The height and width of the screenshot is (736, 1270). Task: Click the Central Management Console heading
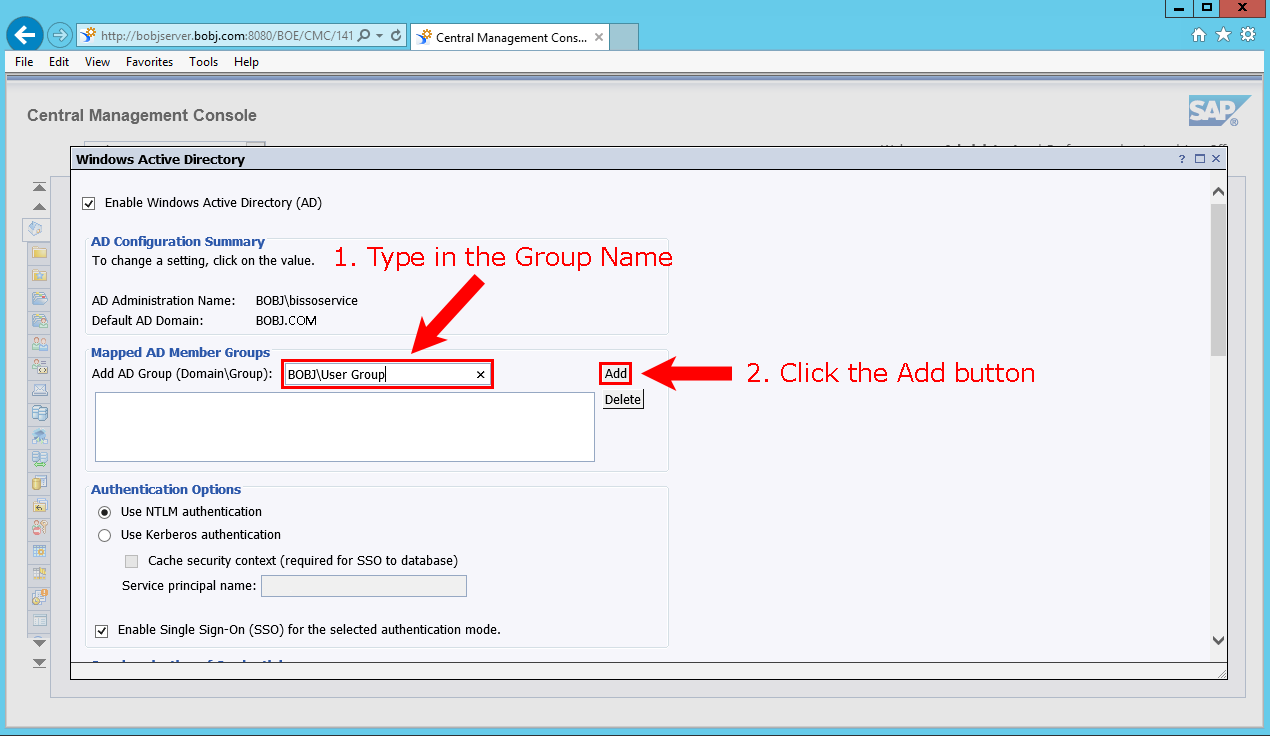coord(142,116)
